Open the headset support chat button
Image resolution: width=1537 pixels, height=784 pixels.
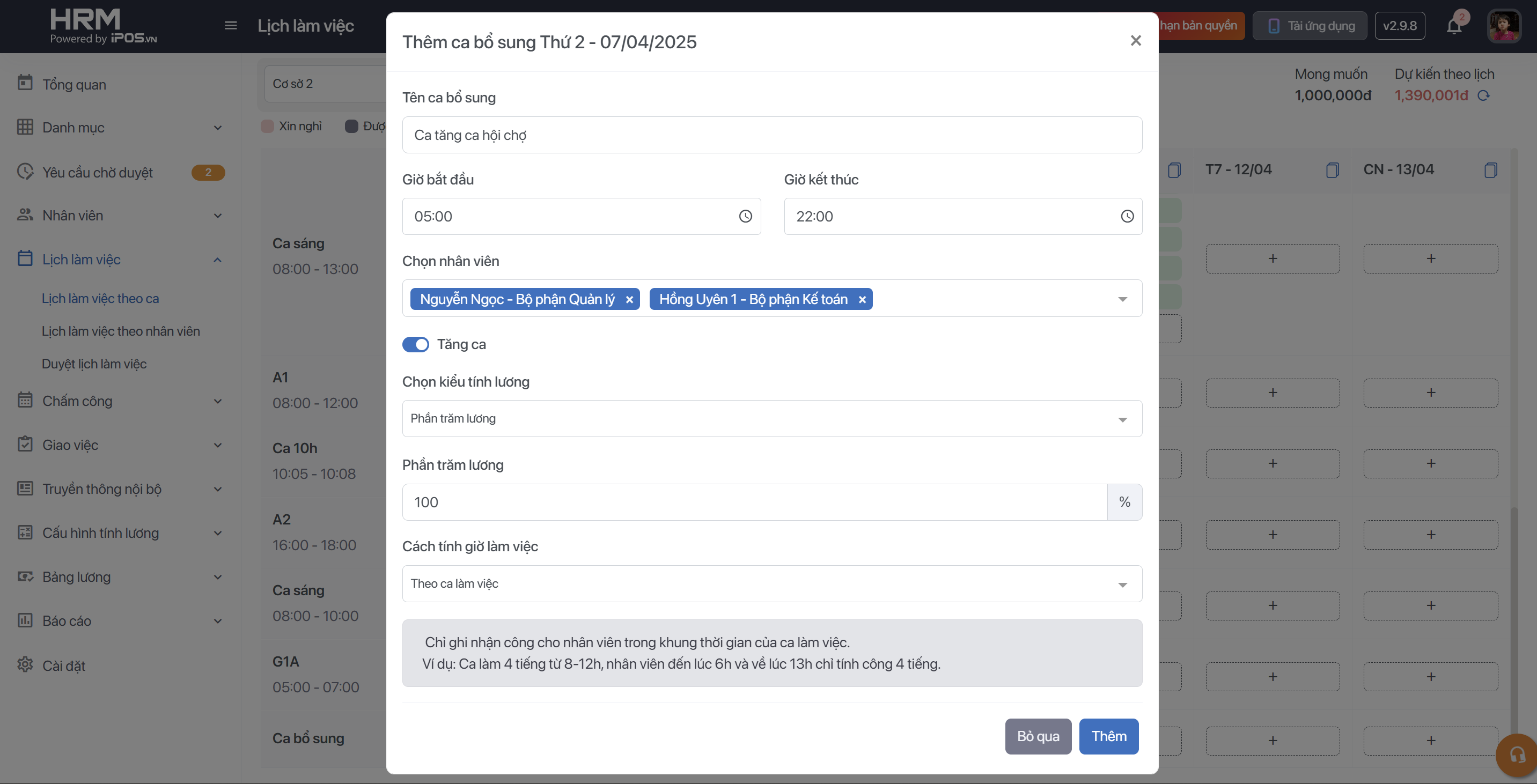(x=1517, y=755)
